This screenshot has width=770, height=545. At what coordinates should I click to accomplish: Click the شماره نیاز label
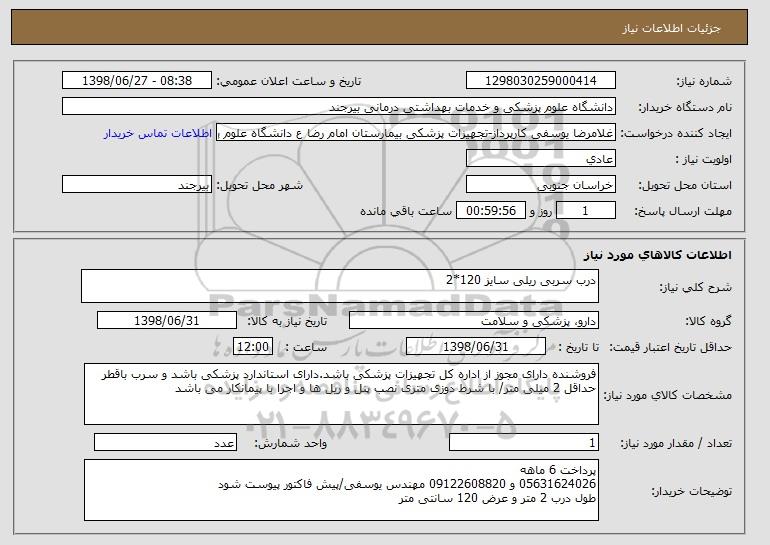(704, 82)
